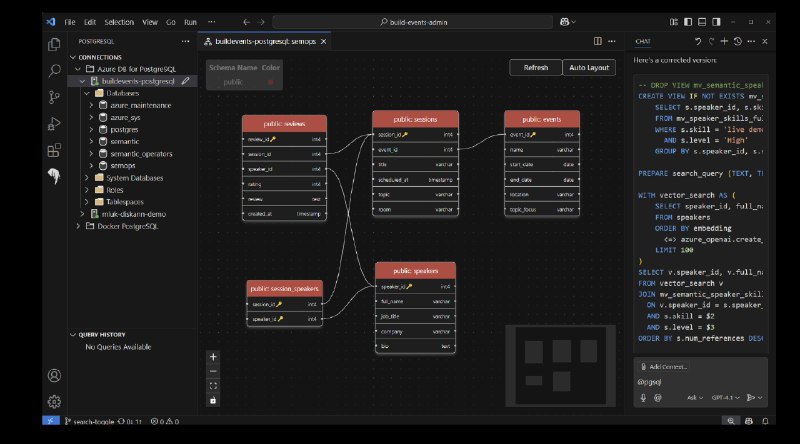
Task: Open errors and warnings count in the status bar
Action: (164, 421)
